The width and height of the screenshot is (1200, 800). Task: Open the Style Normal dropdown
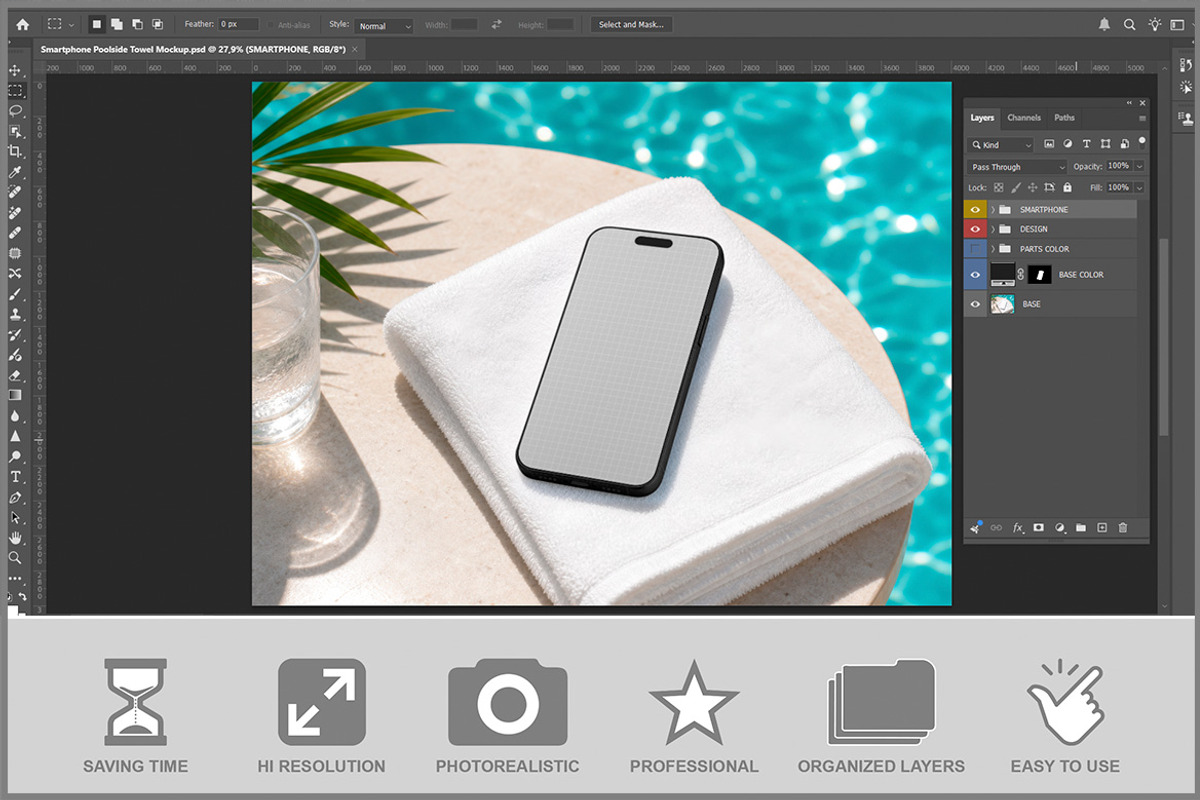tap(384, 25)
